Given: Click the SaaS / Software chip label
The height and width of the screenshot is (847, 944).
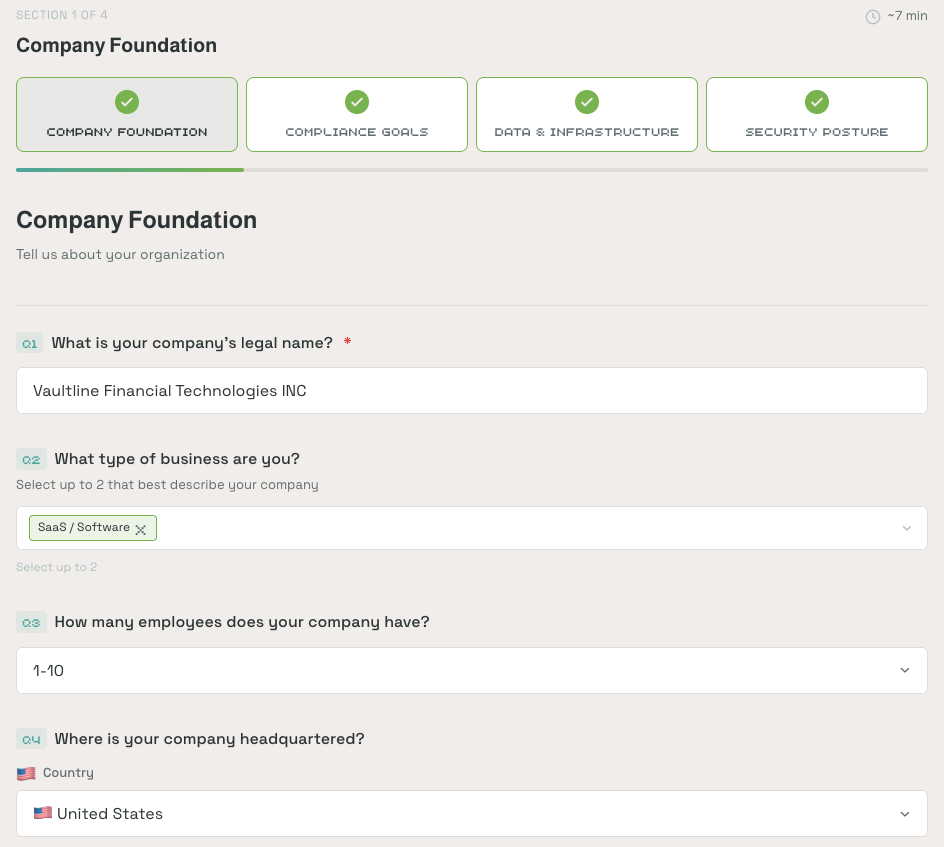Looking at the screenshot, I should pos(84,527).
